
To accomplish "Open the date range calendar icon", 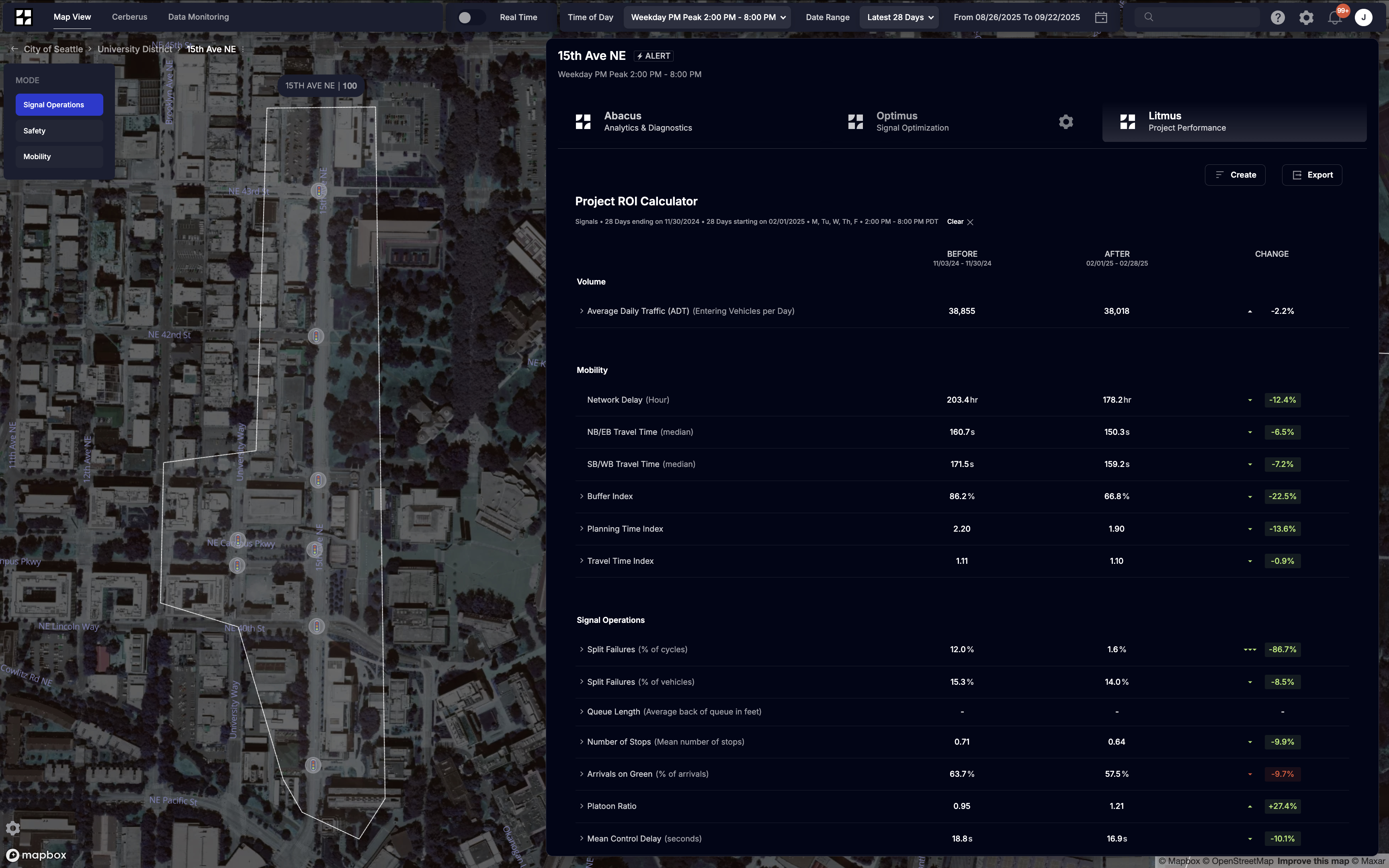I will point(1101,17).
